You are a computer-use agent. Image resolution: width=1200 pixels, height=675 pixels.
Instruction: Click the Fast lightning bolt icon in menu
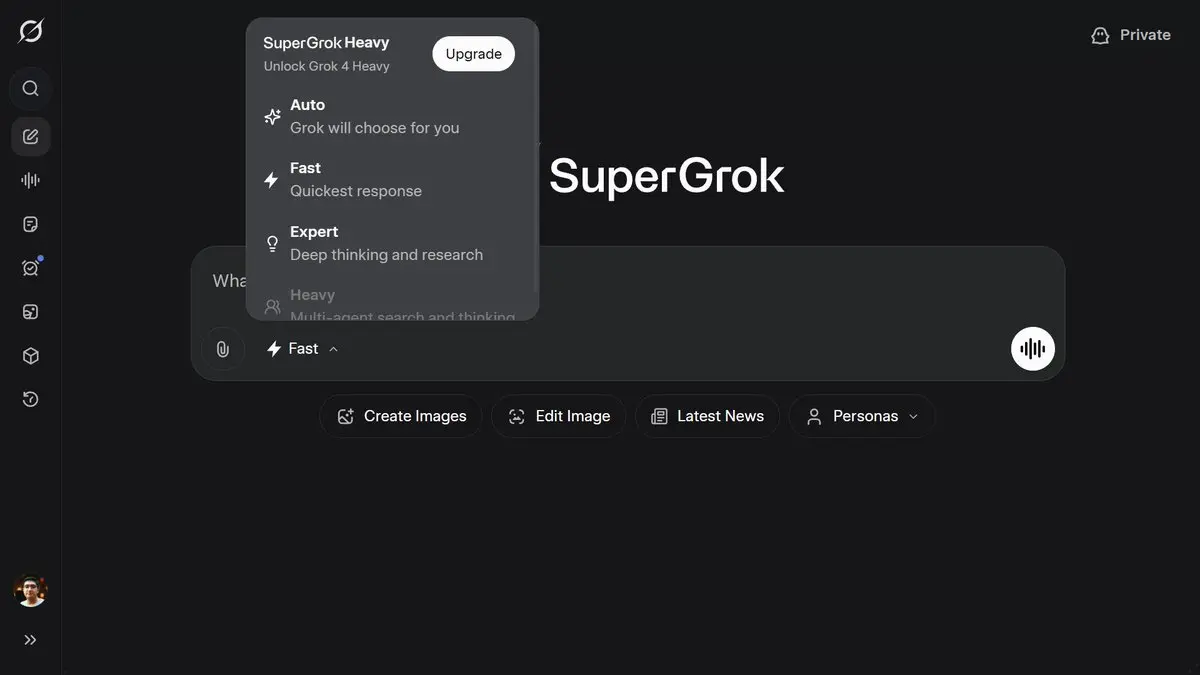click(271, 180)
